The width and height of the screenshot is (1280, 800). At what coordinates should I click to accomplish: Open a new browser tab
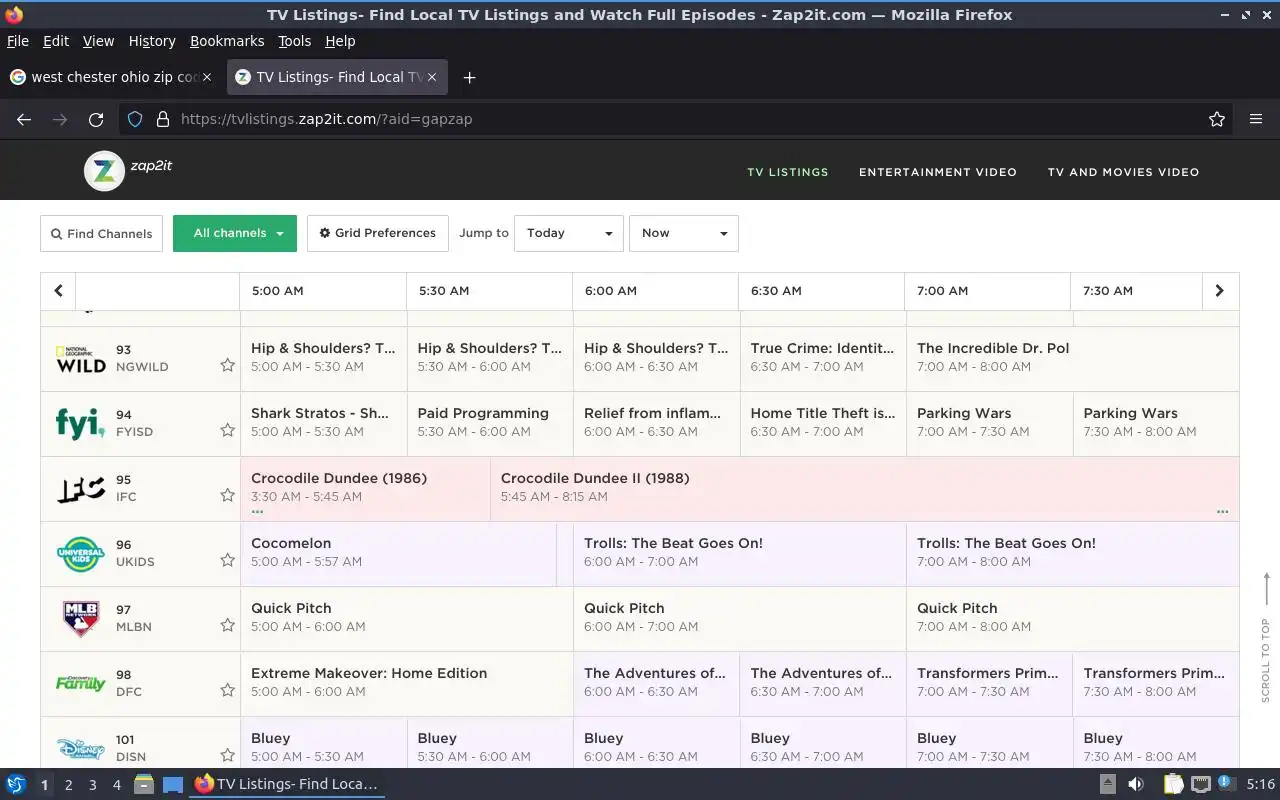click(469, 77)
